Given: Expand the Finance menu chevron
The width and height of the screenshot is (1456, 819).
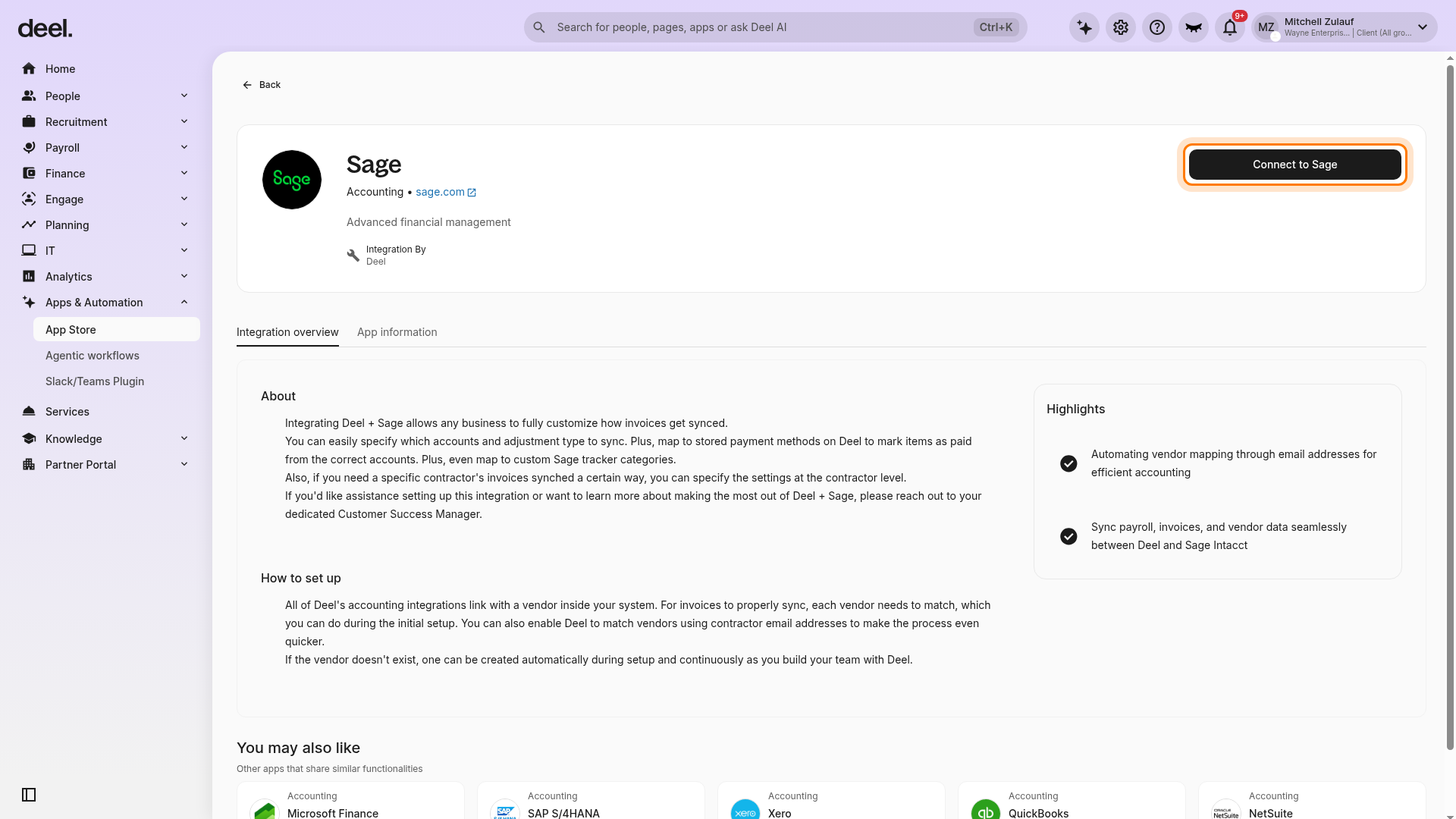Looking at the screenshot, I should 184,173.
